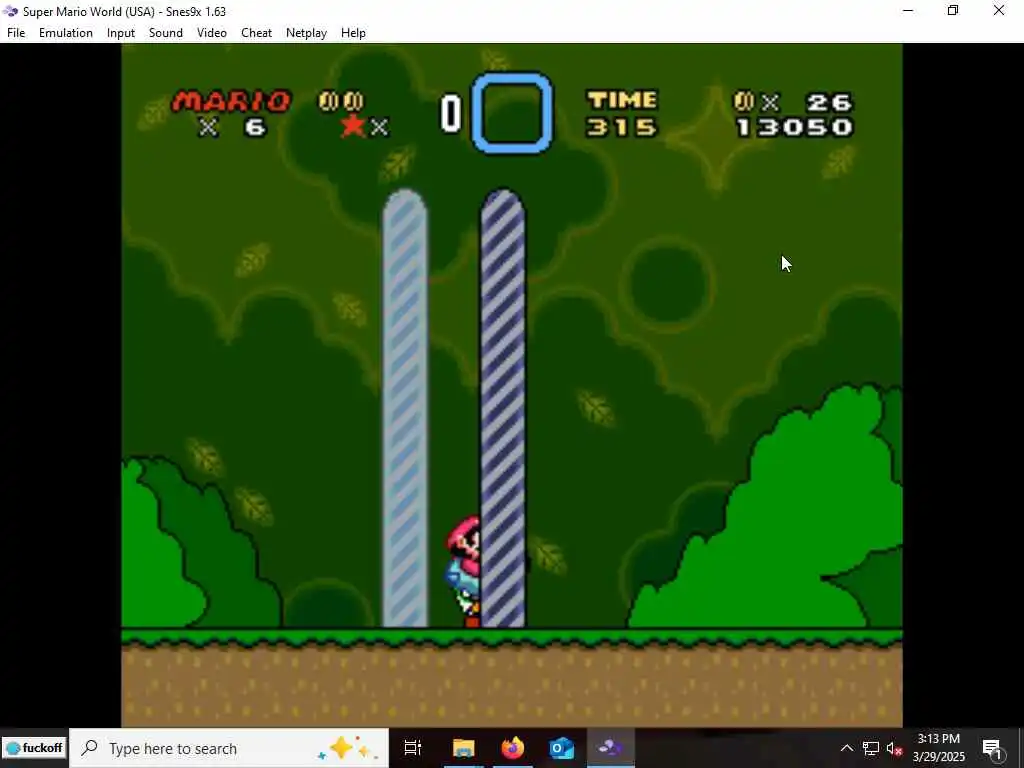Image resolution: width=1024 pixels, height=768 pixels.
Task: Minimize the Snes9x window
Action: coord(908,10)
